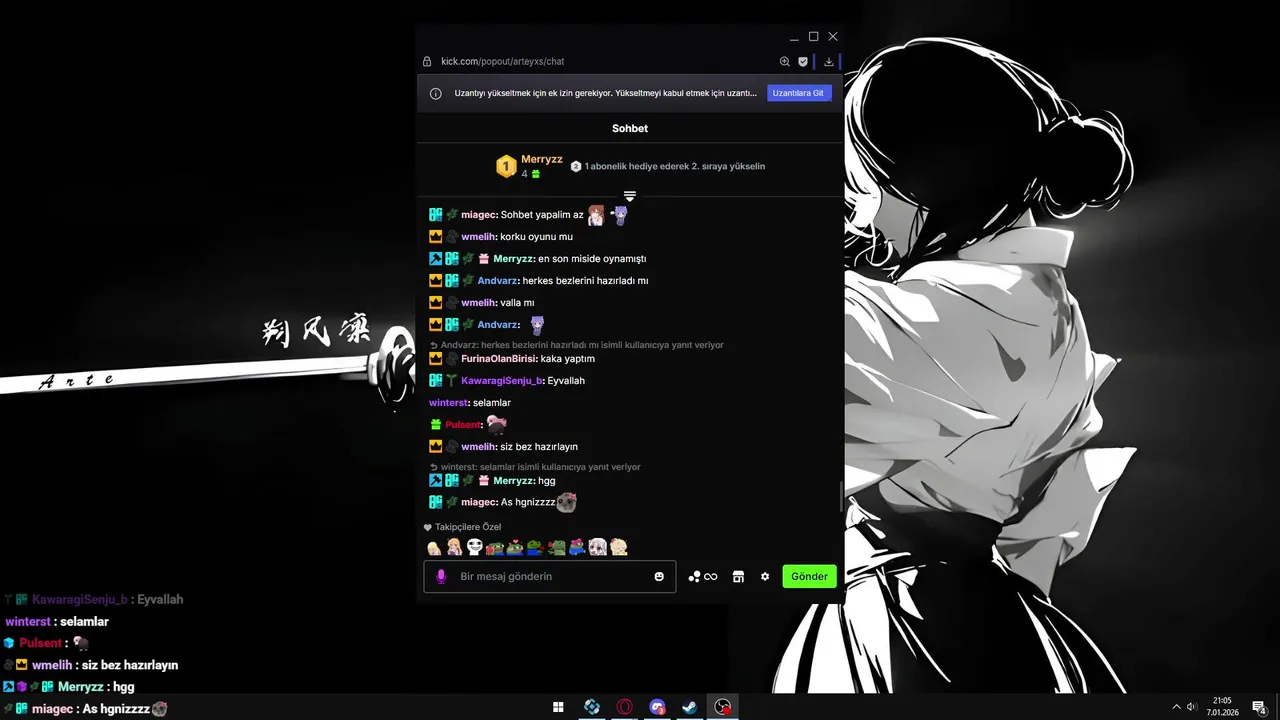Open the shop storefront icon
Viewport: 1280px width, 720px height.
[738, 577]
